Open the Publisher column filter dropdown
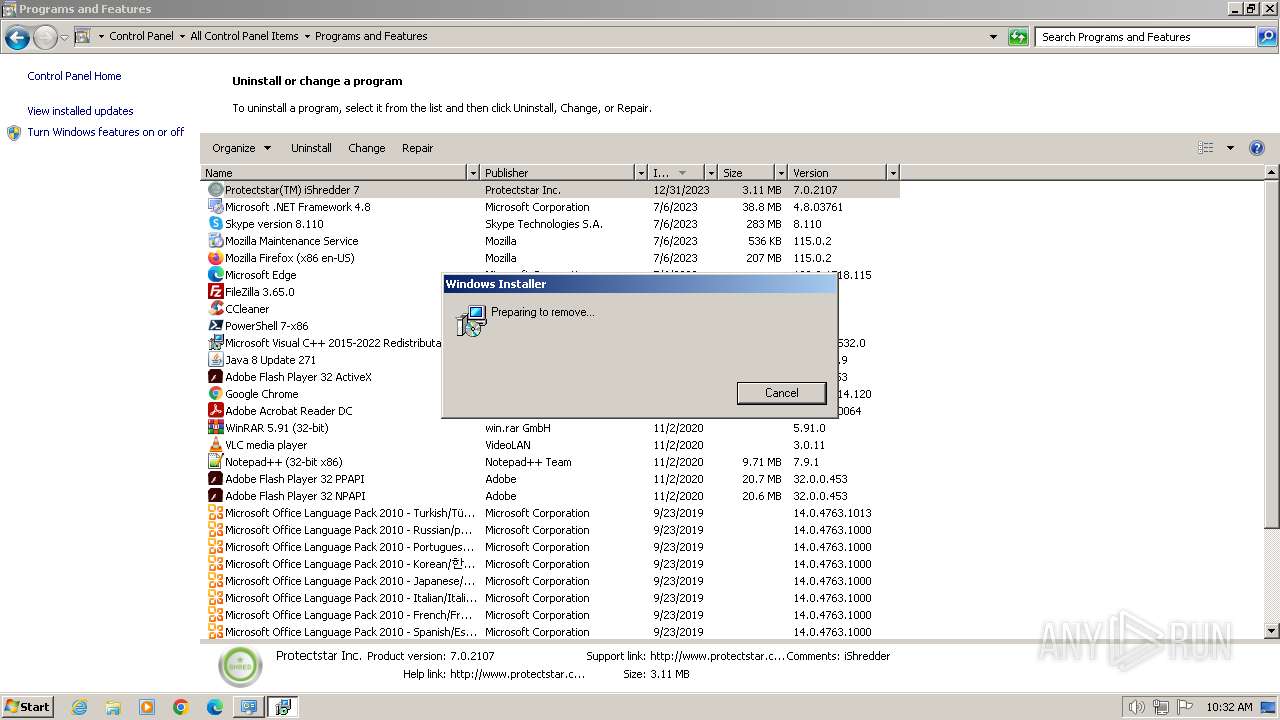 [640, 173]
